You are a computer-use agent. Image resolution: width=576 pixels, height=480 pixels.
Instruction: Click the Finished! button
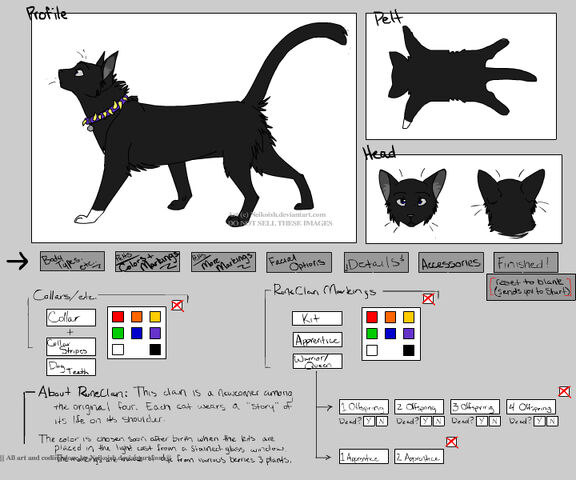526,262
